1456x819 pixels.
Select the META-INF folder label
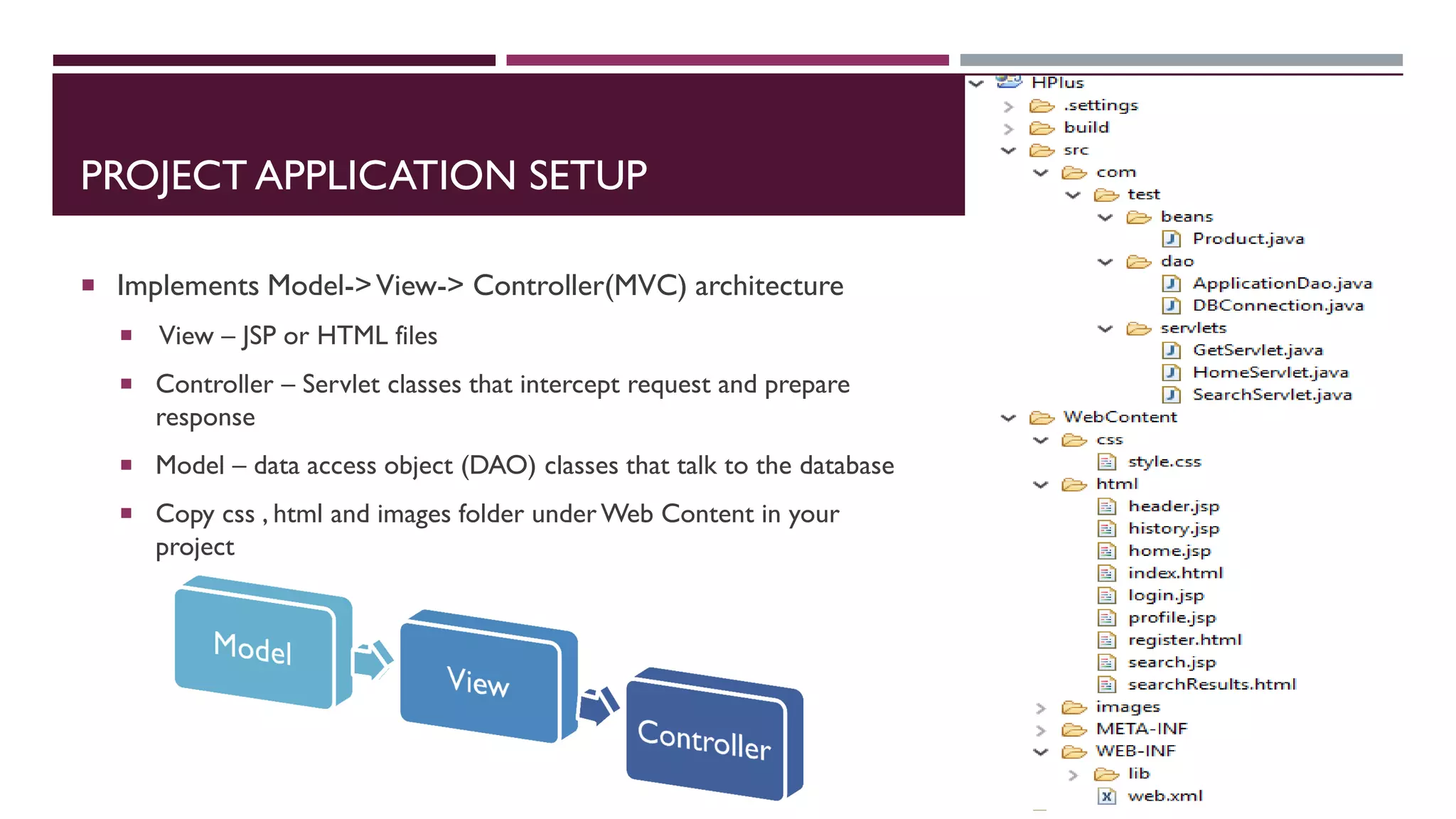tap(1141, 729)
